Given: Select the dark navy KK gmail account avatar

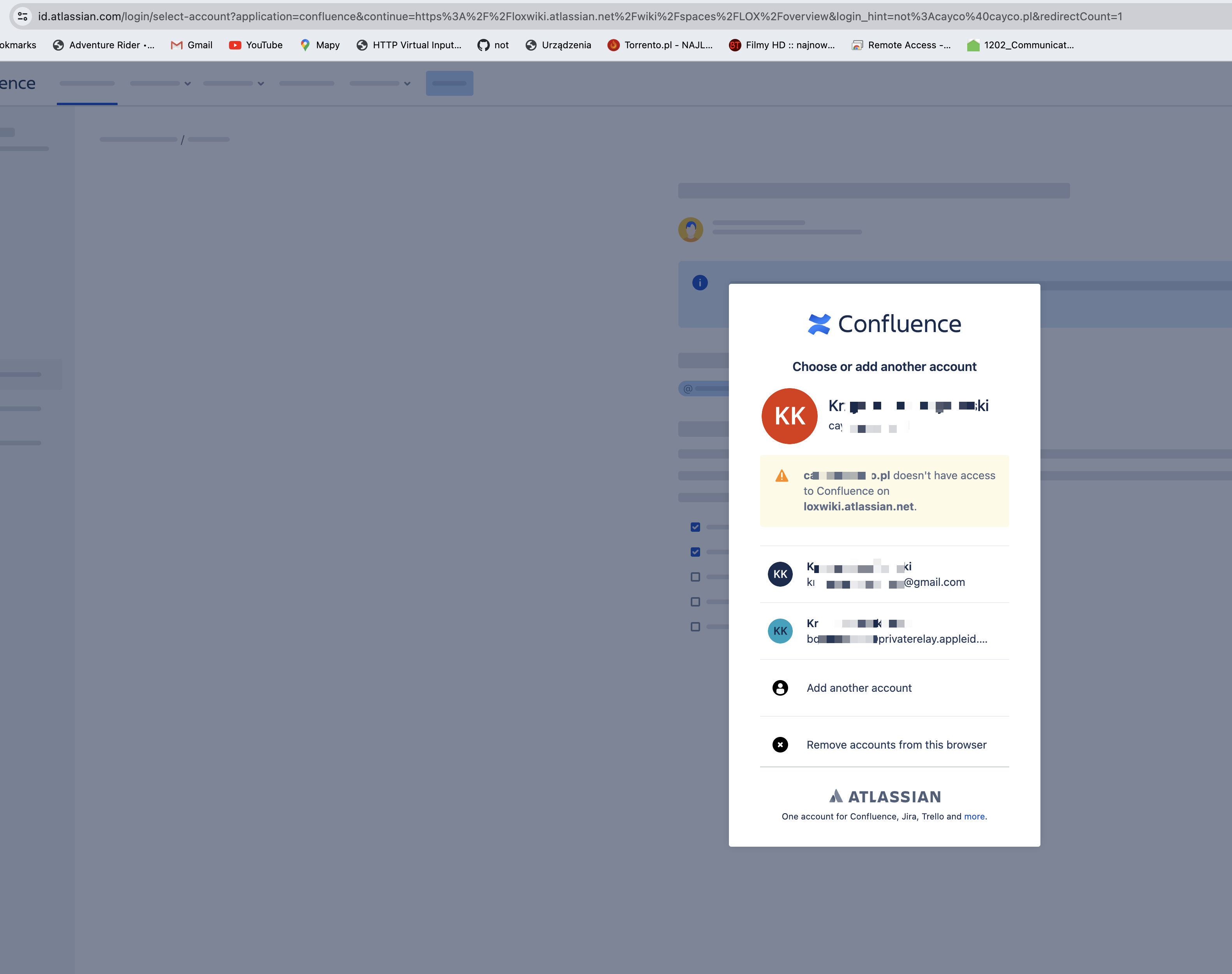Looking at the screenshot, I should coord(780,574).
